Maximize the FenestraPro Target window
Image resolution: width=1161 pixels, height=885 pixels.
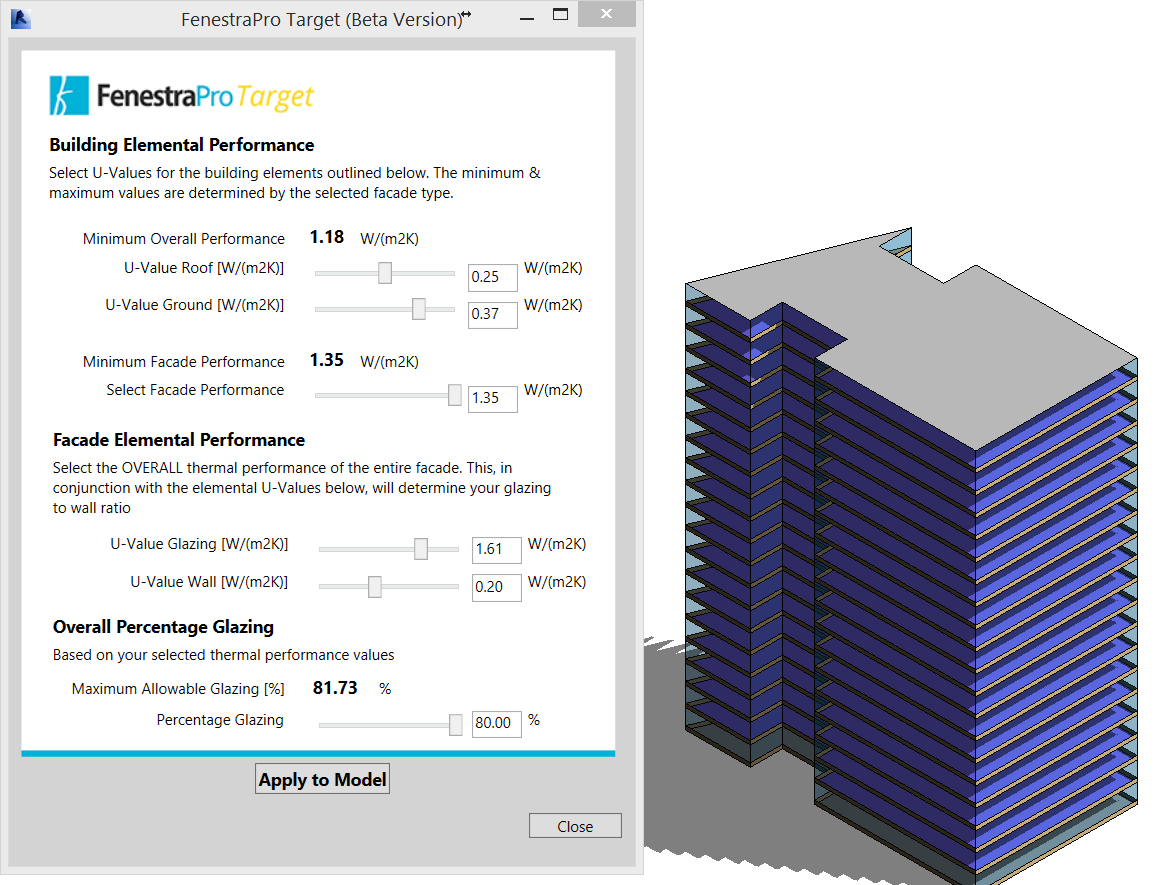(x=561, y=15)
